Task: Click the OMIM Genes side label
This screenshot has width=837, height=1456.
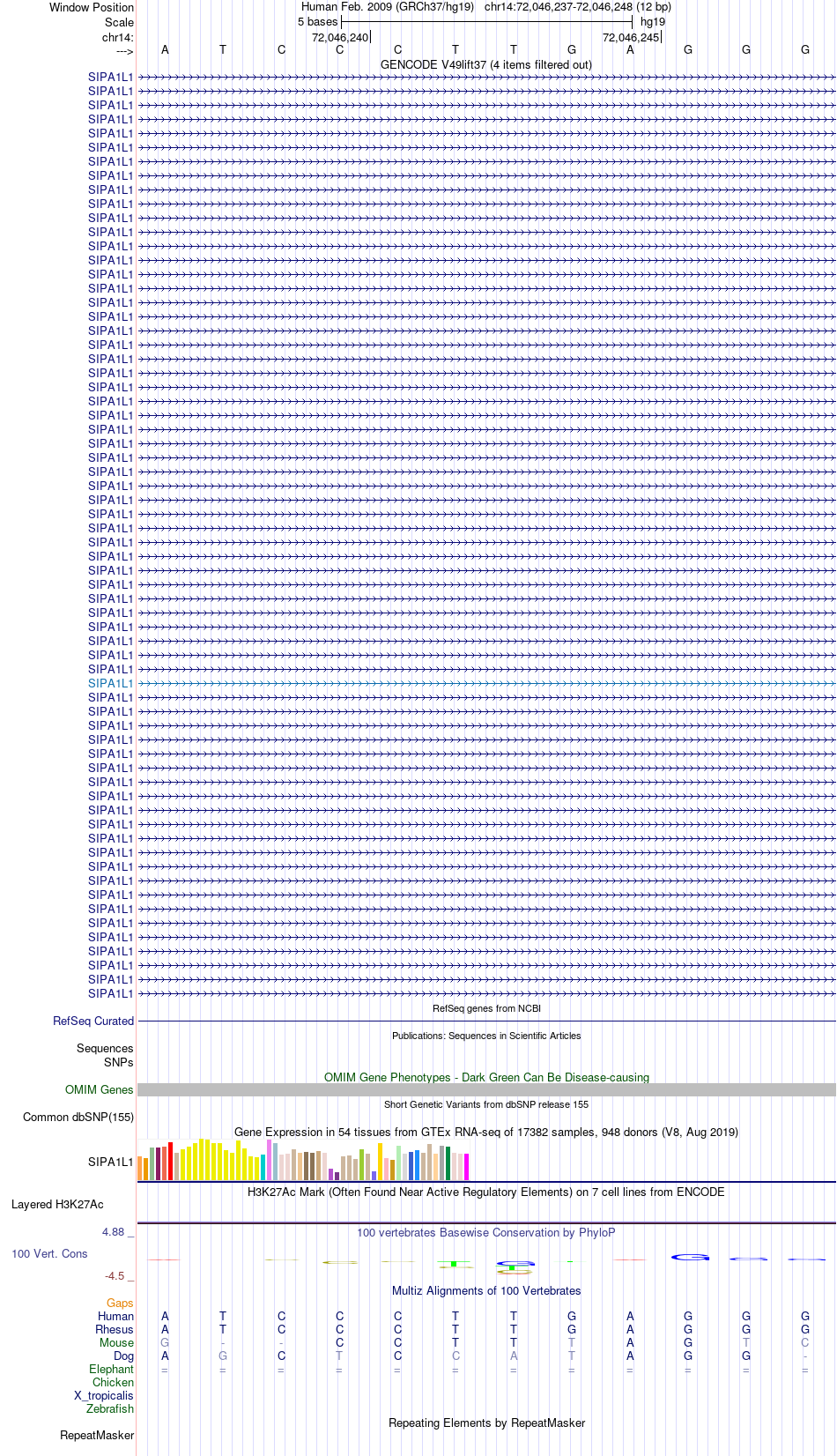Action: point(100,1089)
